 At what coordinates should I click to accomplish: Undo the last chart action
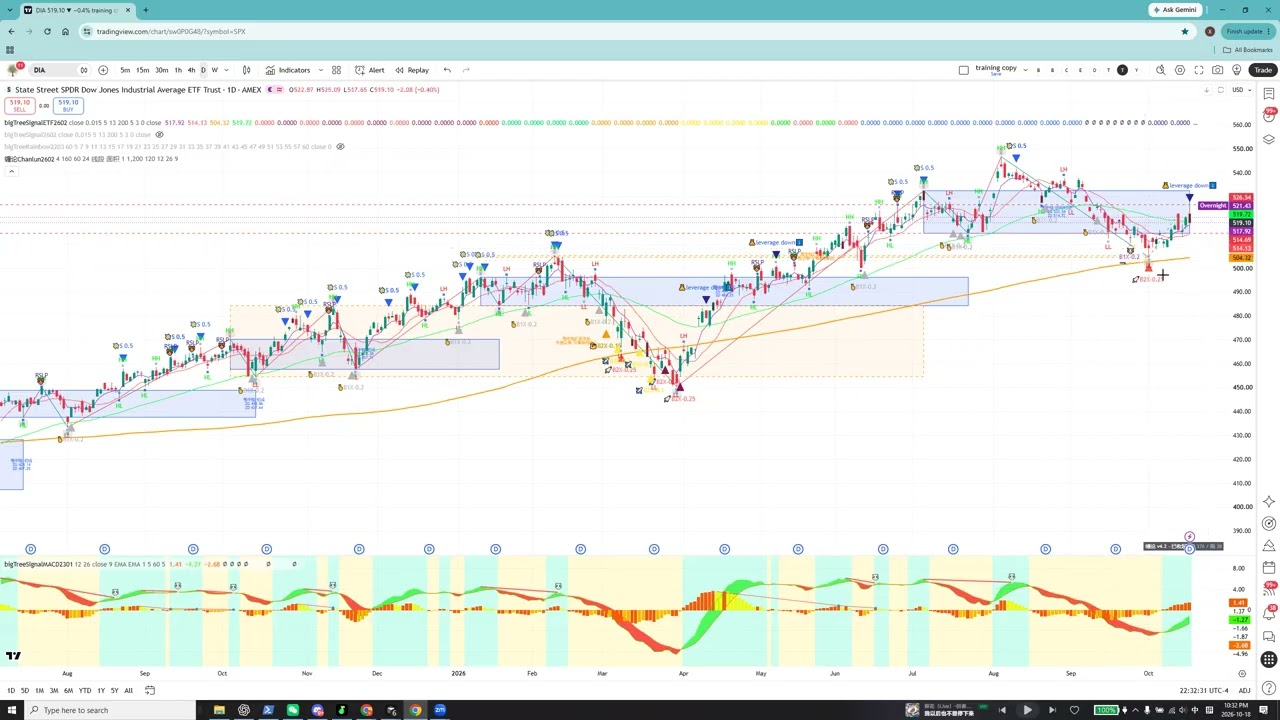(447, 70)
